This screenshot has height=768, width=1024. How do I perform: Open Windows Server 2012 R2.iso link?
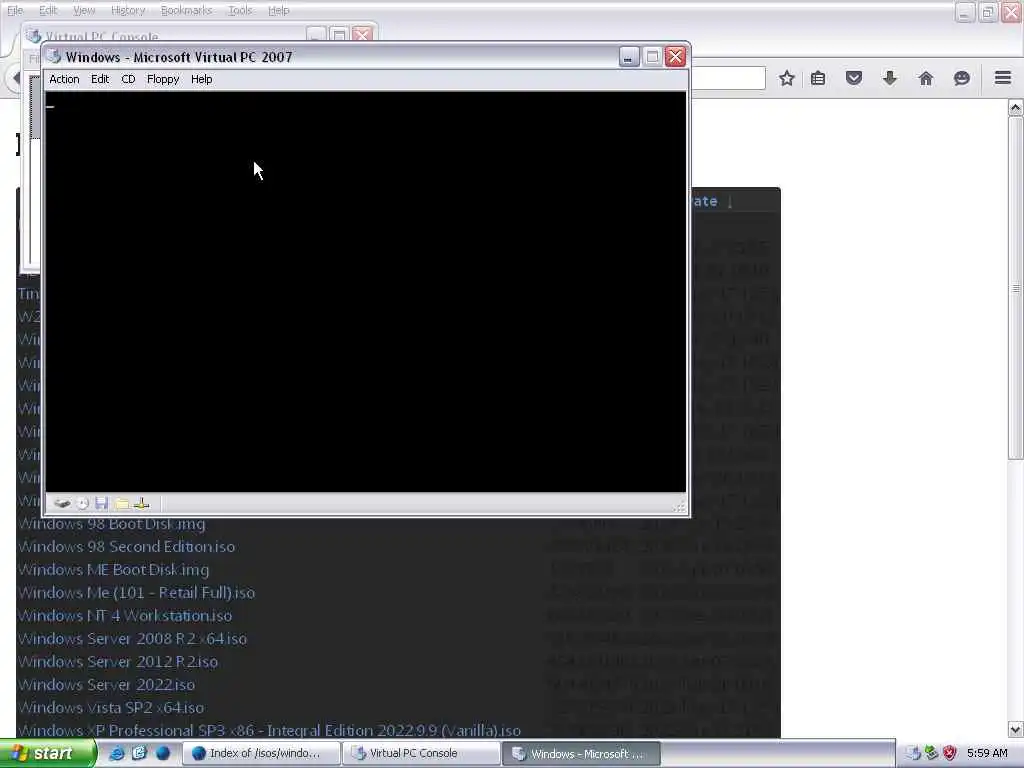pyautogui.click(x=118, y=662)
